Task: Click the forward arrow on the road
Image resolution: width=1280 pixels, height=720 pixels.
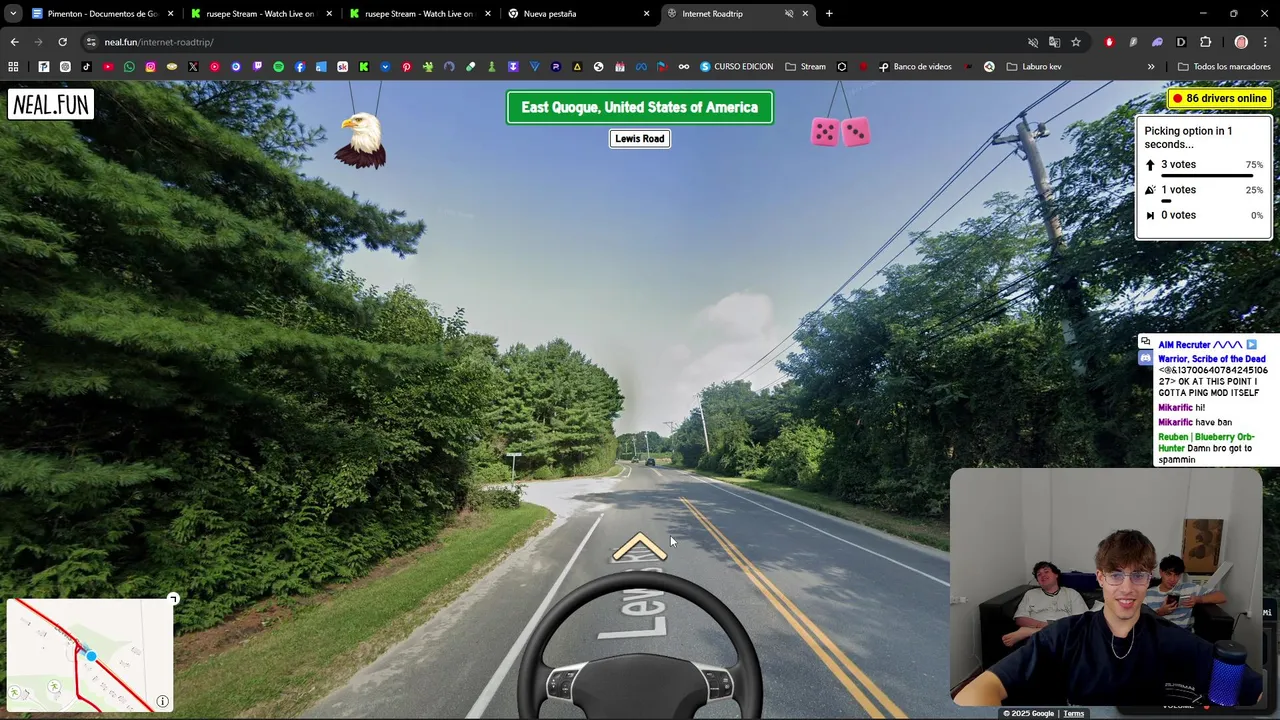Action: click(640, 547)
